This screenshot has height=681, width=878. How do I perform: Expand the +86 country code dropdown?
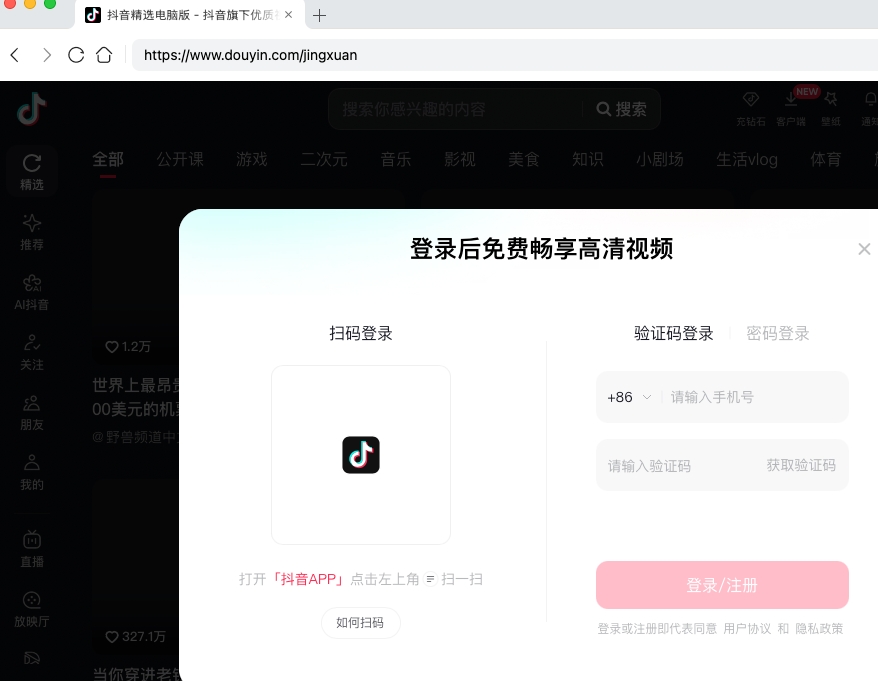[x=630, y=397]
